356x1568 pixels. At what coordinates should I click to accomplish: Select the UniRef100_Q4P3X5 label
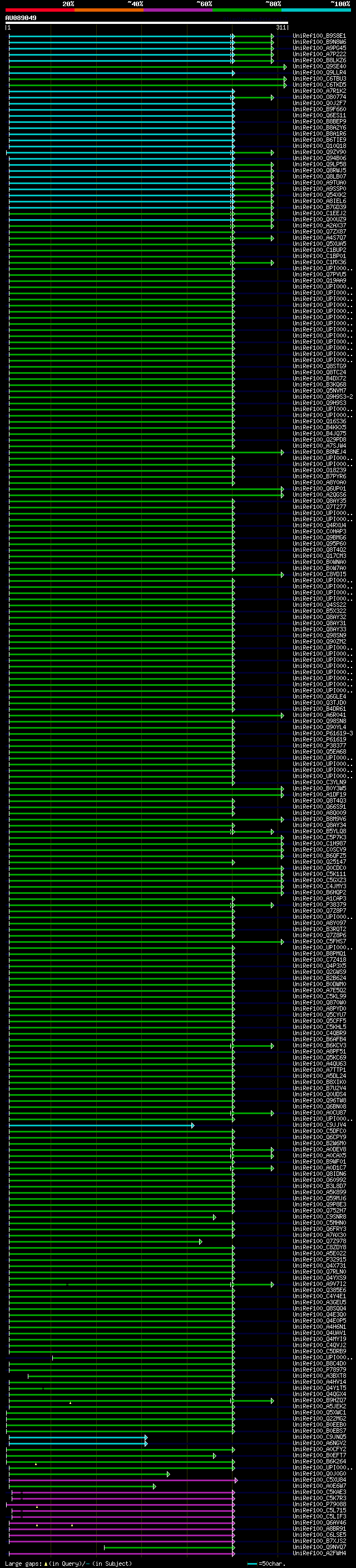pyautogui.click(x=319, y=966)
